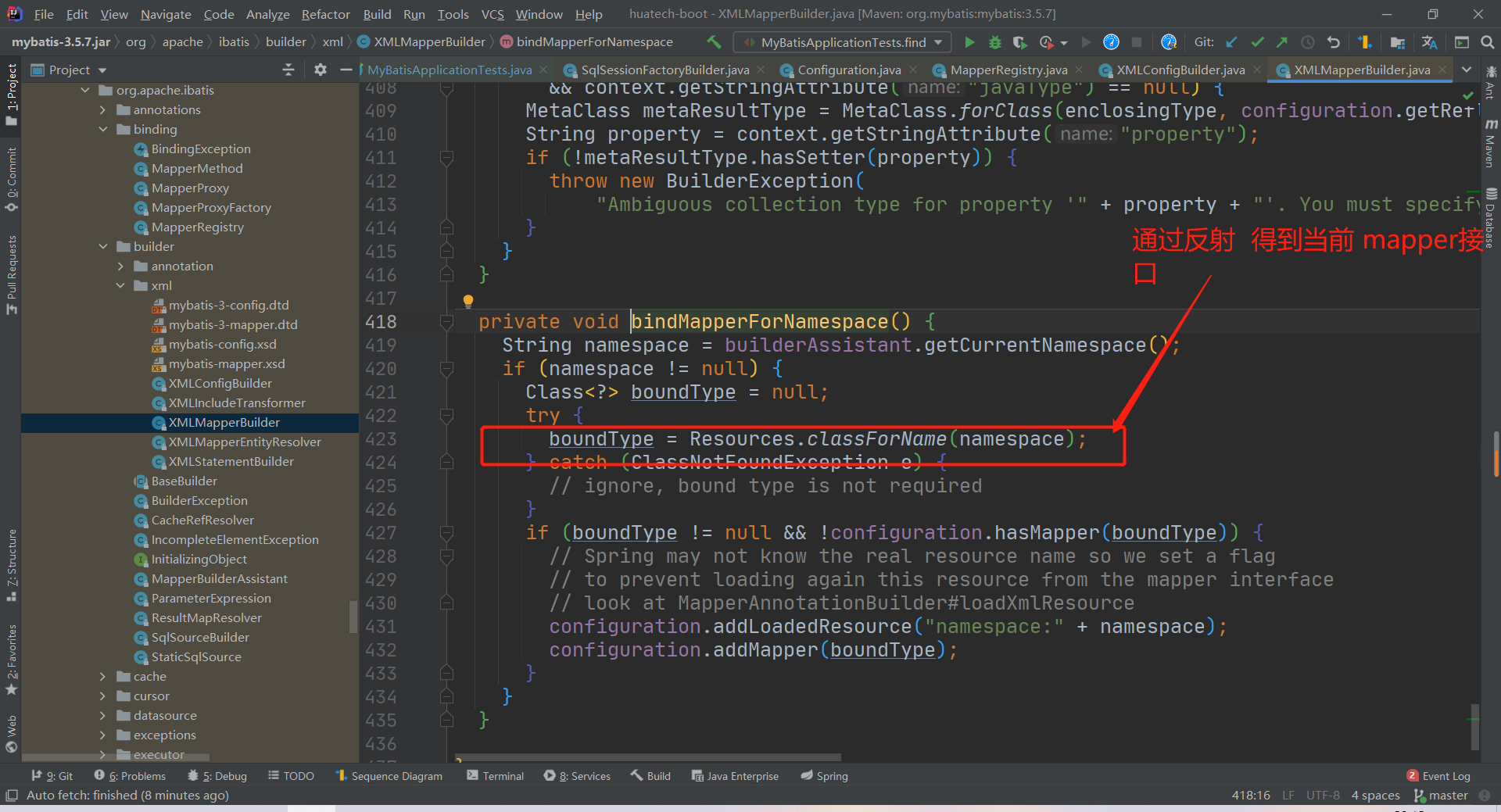The height and width of the screenshot is (812, 1501).
Task: Click the 418:16 line column indicator
Action: [x=1251, y=795]
